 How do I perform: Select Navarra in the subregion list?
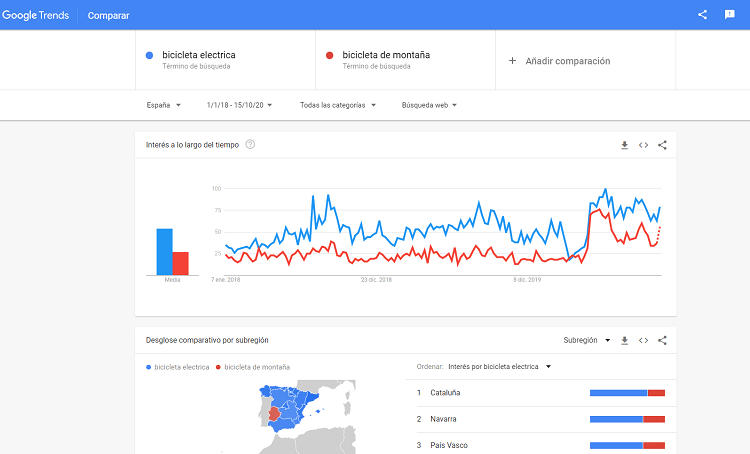click(x=443, y=419)
